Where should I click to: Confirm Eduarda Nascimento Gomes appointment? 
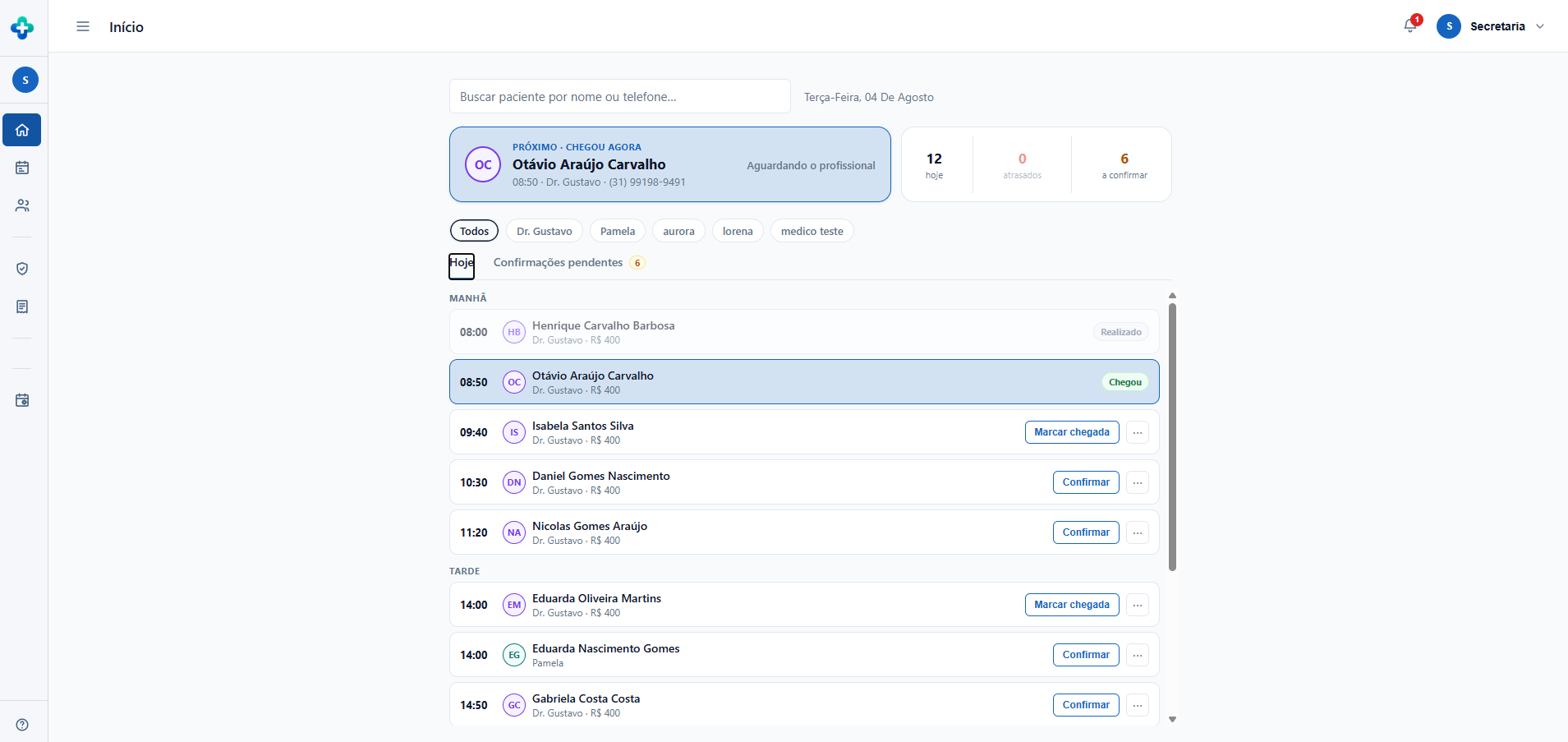(x=1086, y=655)
